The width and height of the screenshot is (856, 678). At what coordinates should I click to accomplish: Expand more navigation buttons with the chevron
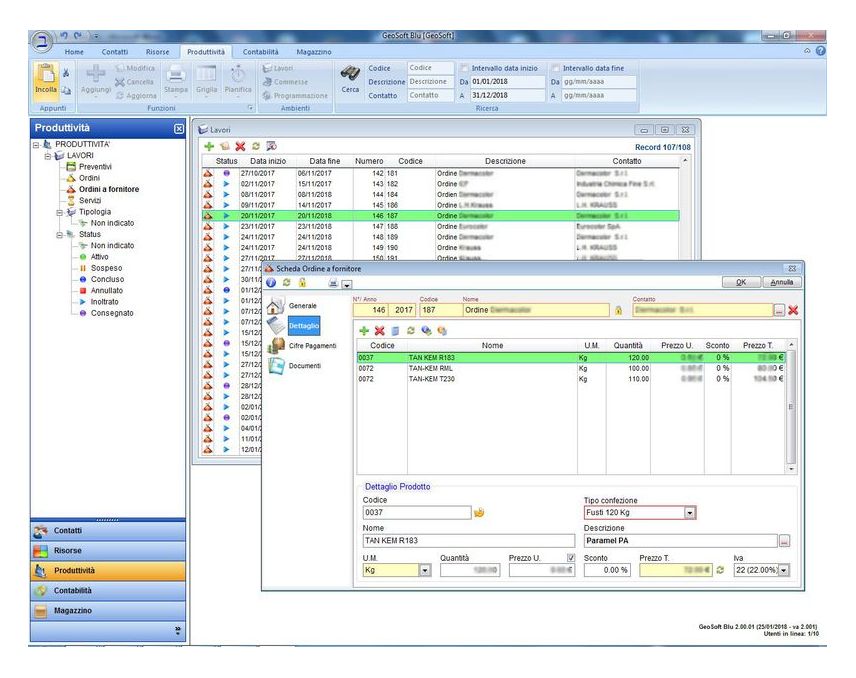(x=177, y=631)
